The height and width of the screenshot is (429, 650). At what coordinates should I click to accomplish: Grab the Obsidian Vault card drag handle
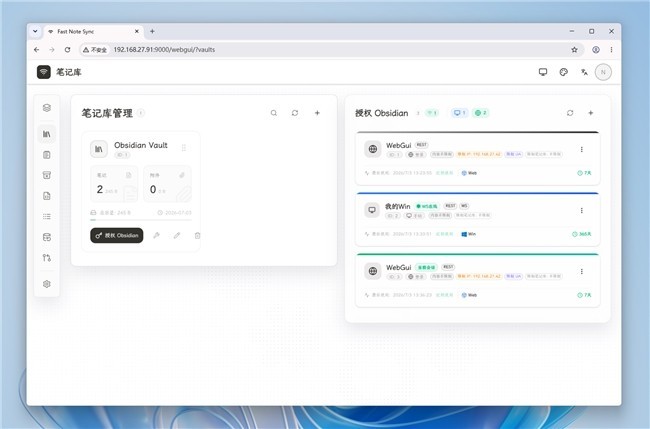(184, 148)
